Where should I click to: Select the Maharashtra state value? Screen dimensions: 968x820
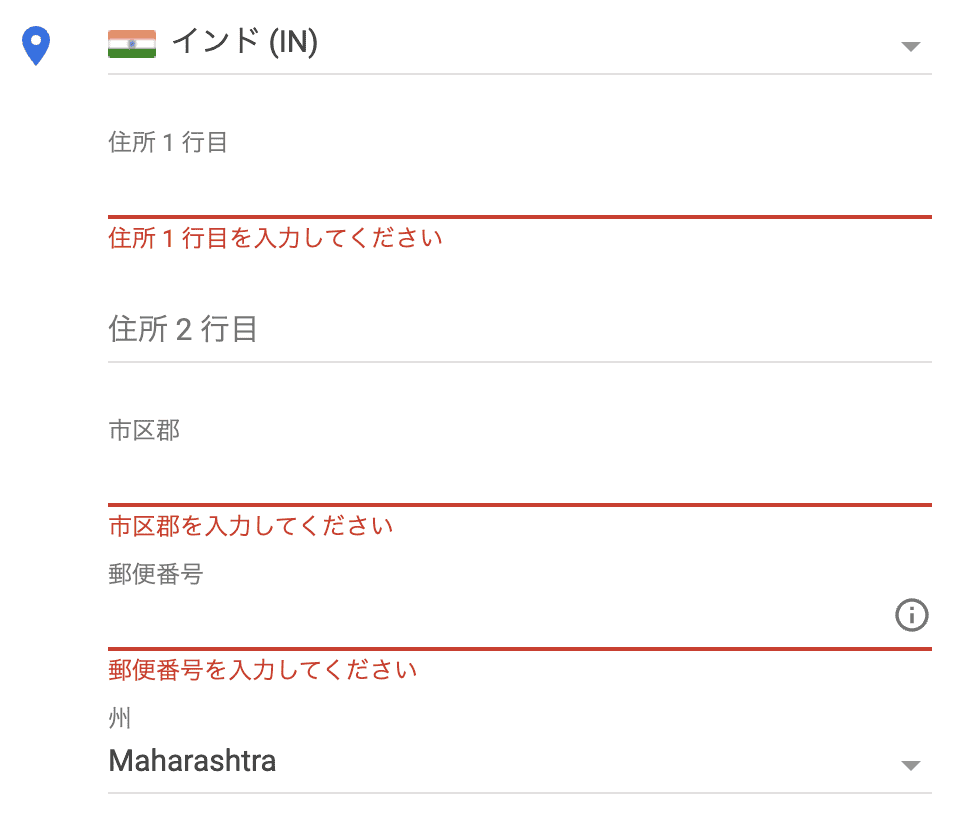point(192,761)
